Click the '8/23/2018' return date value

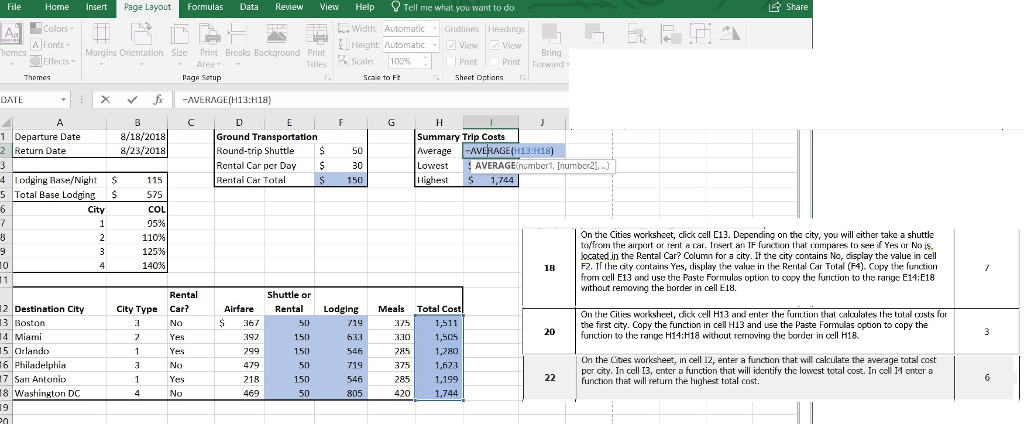(x=137, y=150)
